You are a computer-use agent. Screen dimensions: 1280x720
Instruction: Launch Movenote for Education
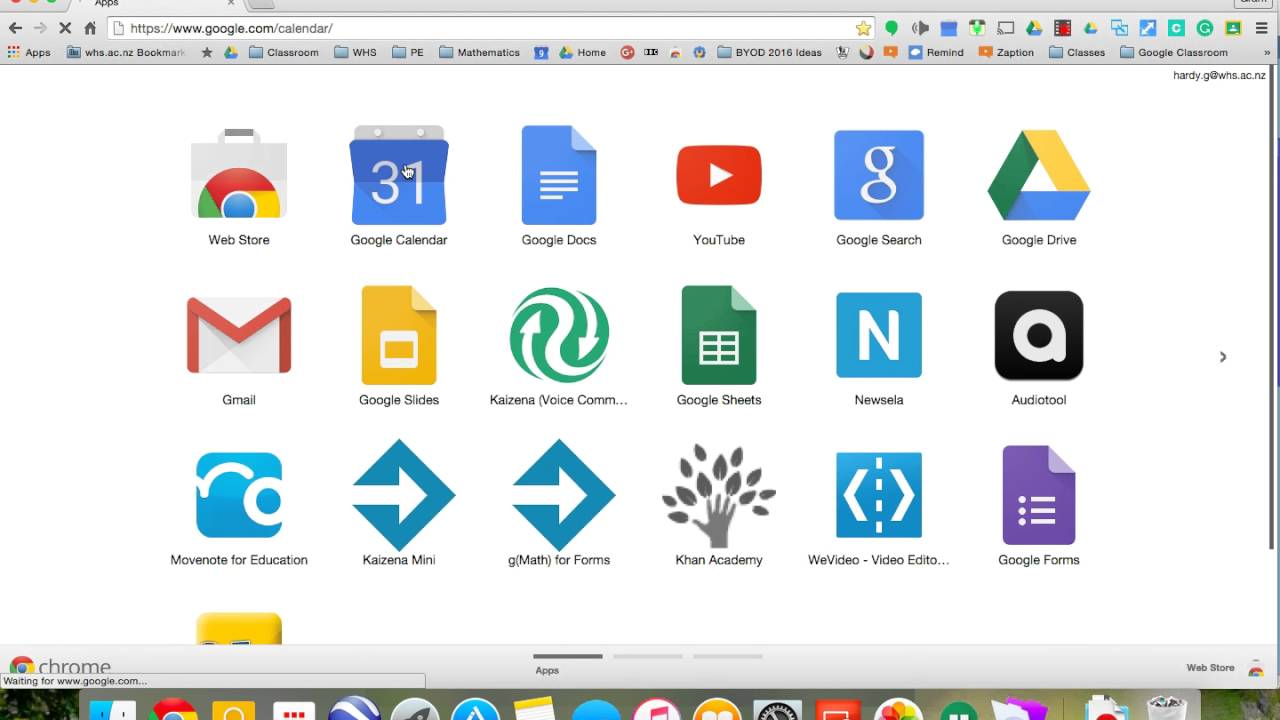pyautogui.click(x=239, y=507)
